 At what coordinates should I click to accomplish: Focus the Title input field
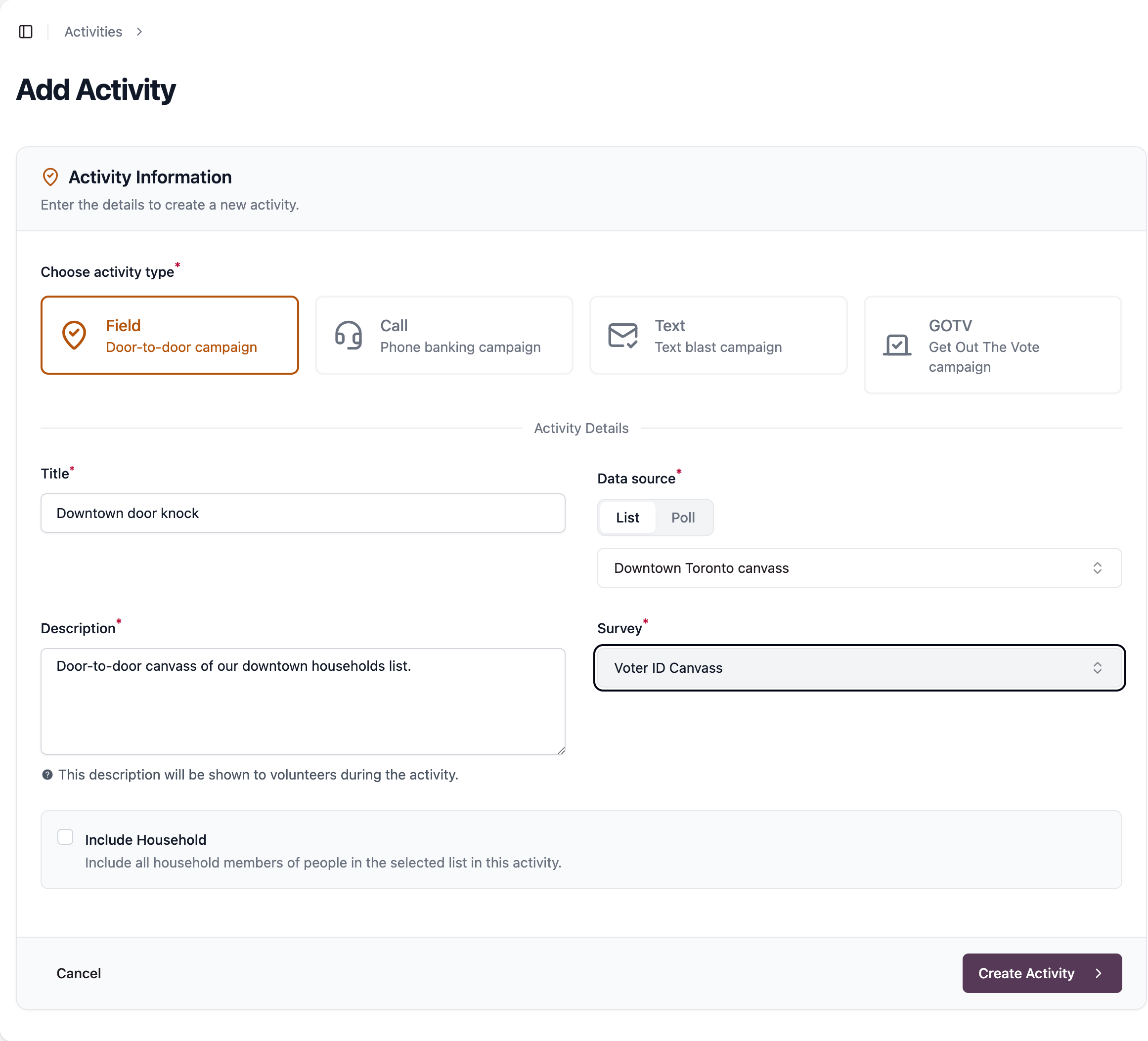point(303,513)
